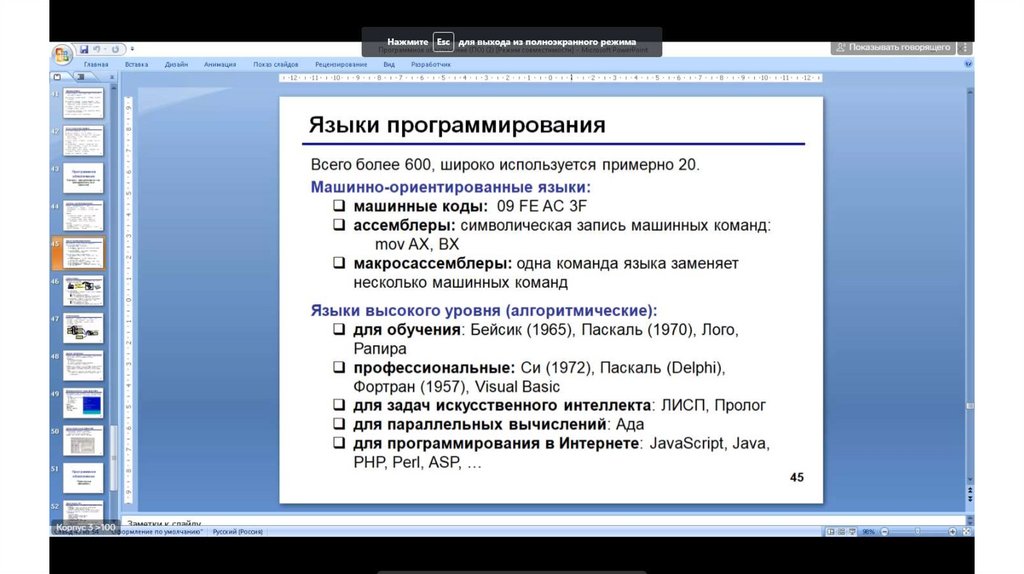Undo the last action in Quick Access toolbar
This screenshot has height=574, width=1024.
tap(97, 49)
